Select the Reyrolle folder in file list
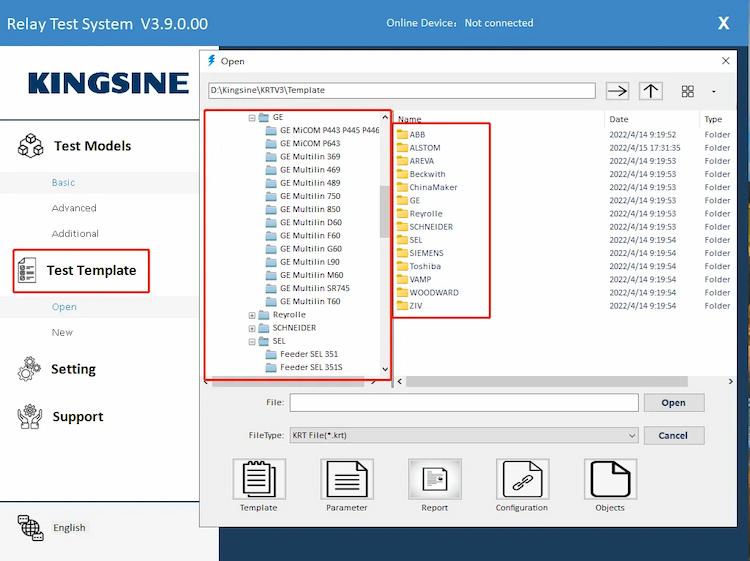The width and height of the screenshot is (750, 561). [x=420, y=213]
